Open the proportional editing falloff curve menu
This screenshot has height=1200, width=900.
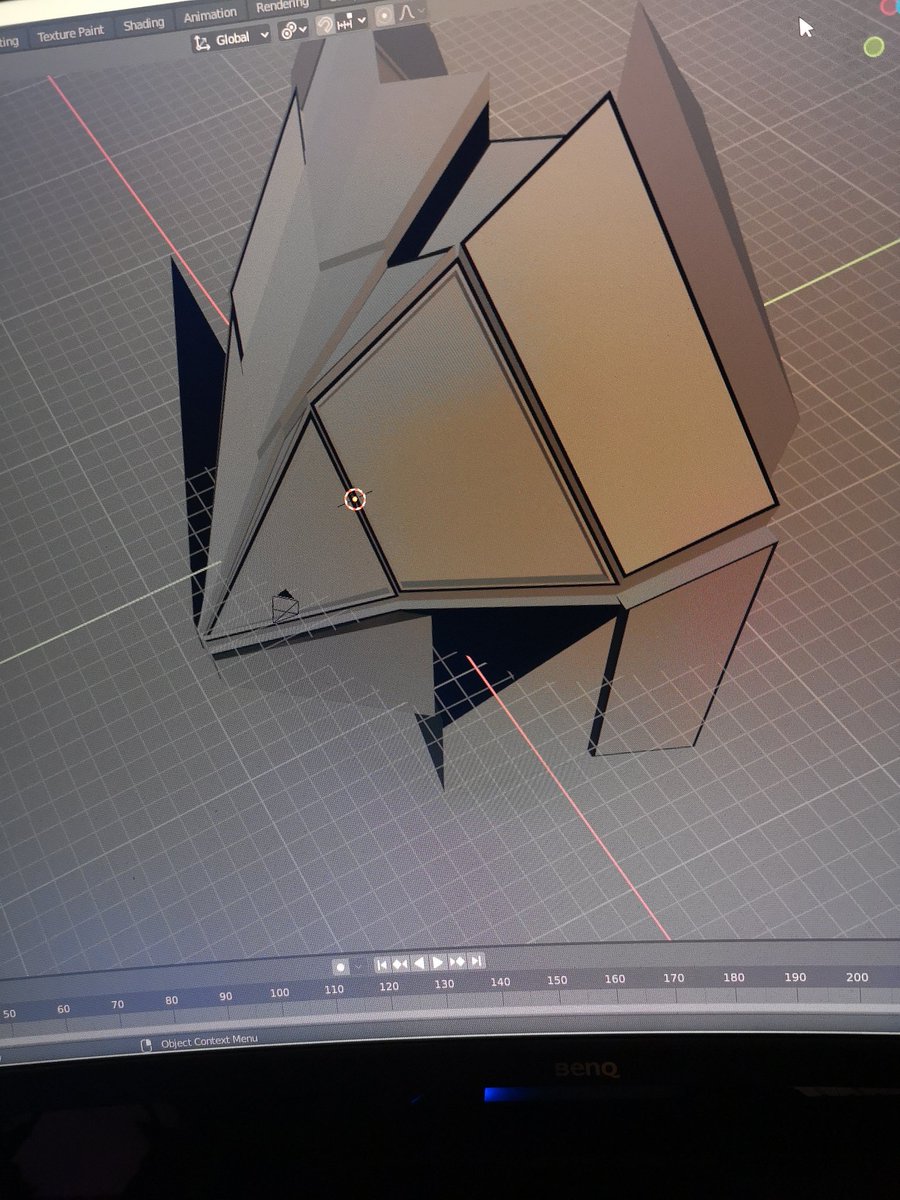click(x=411, y=13)
